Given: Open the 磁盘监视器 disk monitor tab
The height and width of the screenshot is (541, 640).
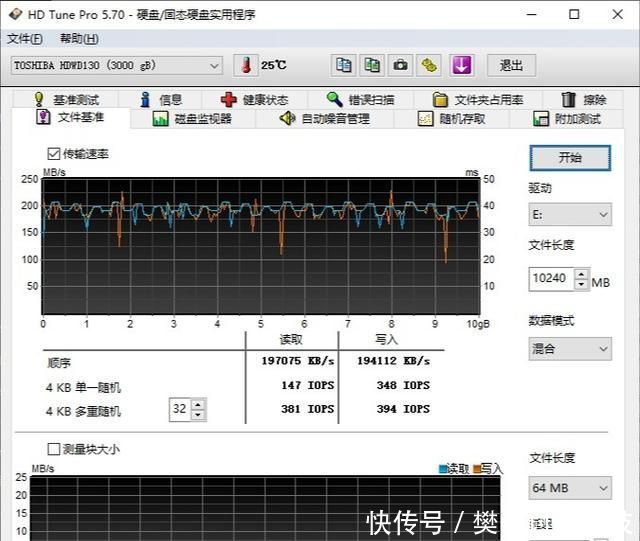Looking at the screenshot, I should [192, 119].
